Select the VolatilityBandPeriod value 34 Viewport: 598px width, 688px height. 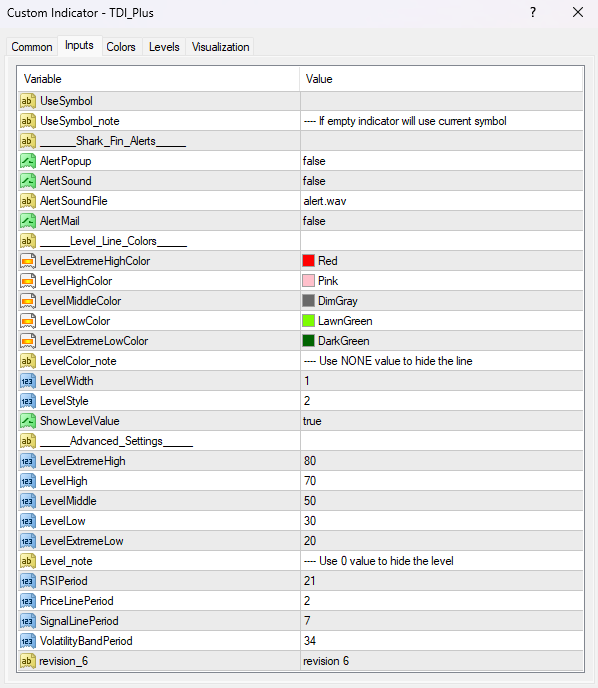(x=442, y=641)
